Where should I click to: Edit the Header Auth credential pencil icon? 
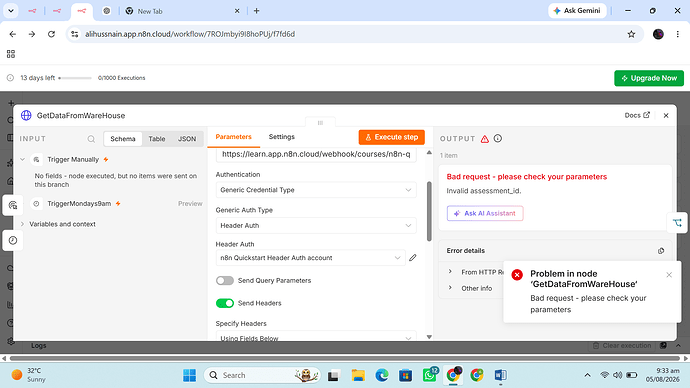coord(412,258)
